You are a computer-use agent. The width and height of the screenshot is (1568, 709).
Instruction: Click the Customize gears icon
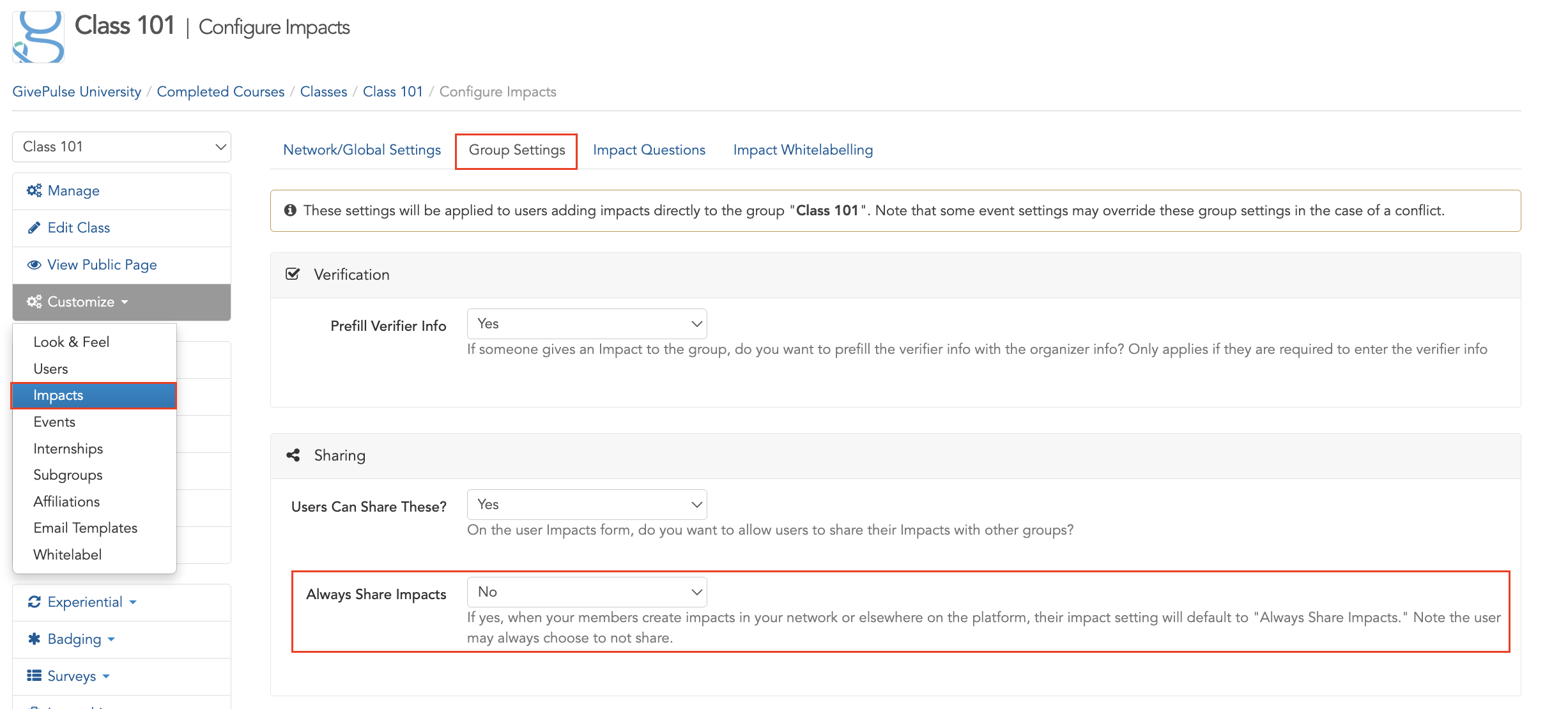(35, 301)
